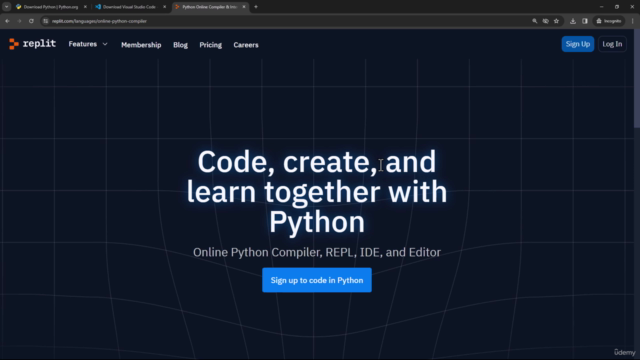Click the Incognito profile indicator
Screen dimensions: 640x360
click(609, 21)
